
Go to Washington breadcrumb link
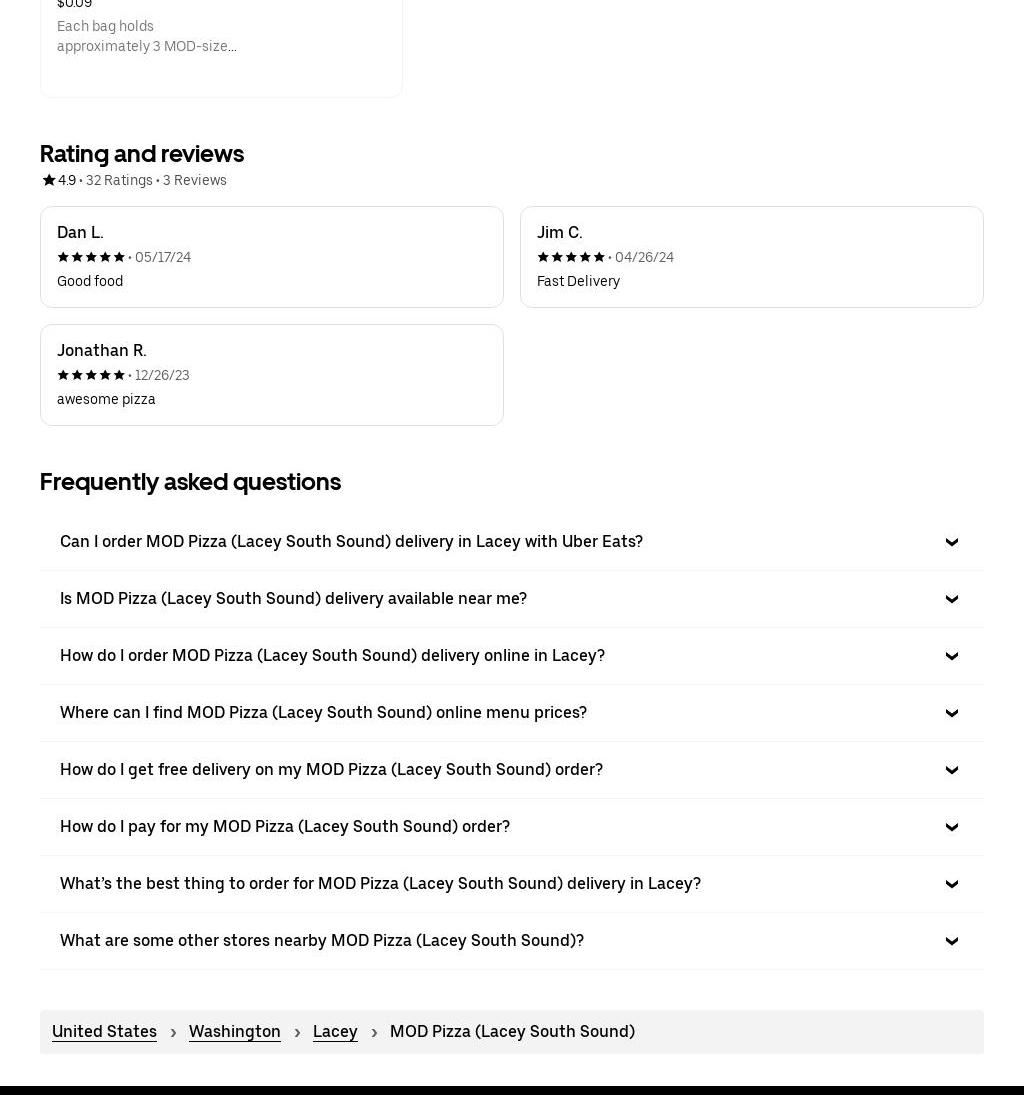234,1031
